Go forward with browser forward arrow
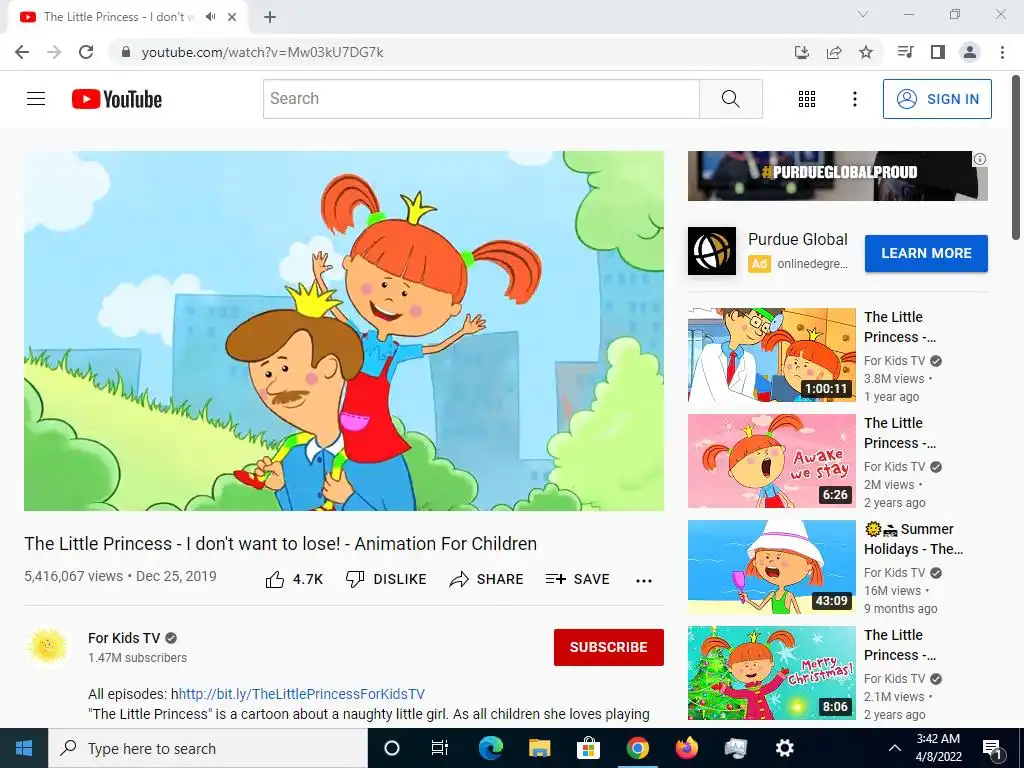1024x768 pixels. (54, 52)
